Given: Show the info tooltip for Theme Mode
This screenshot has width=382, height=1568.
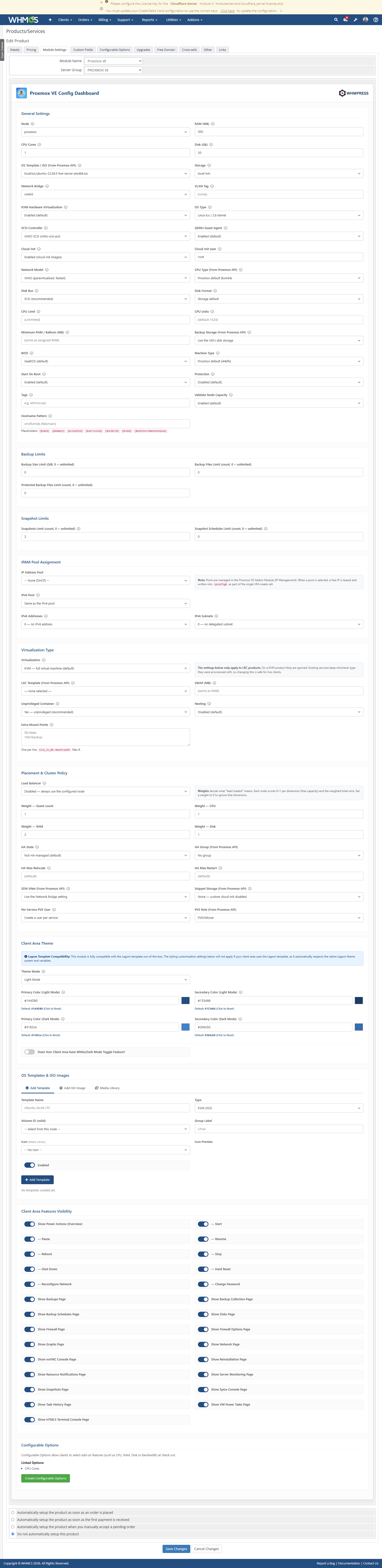Looking at the screenshot, I should (43, 971).
